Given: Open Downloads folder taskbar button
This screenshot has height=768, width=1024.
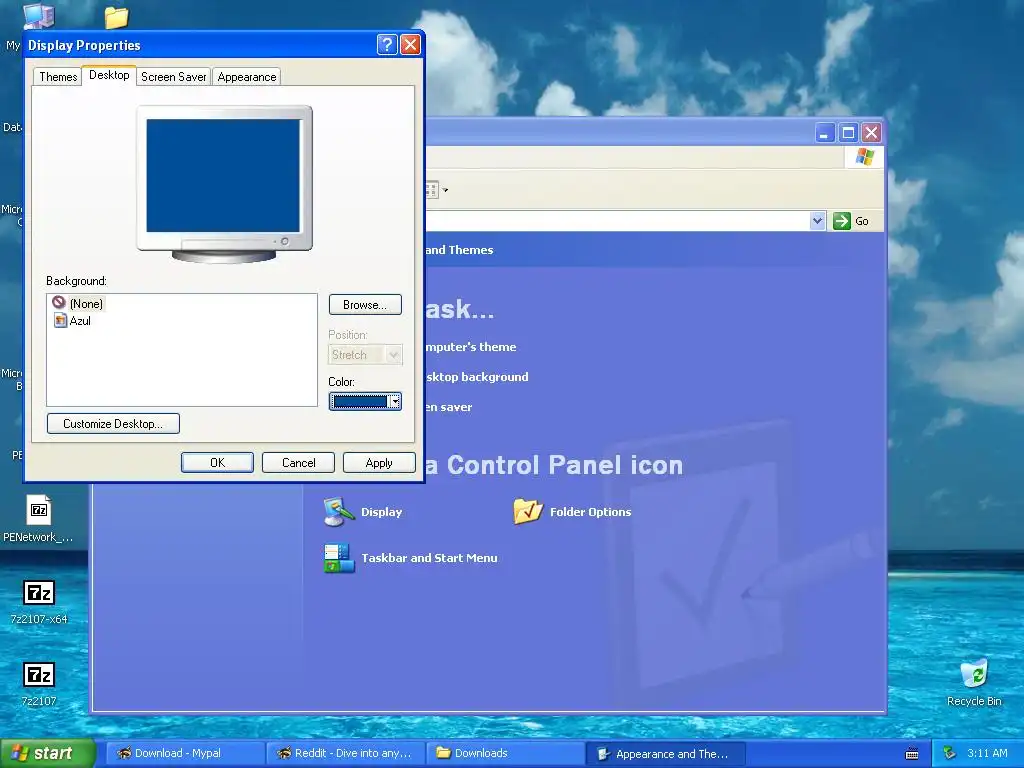Looking at the screenshot, I should click(505, 753).
